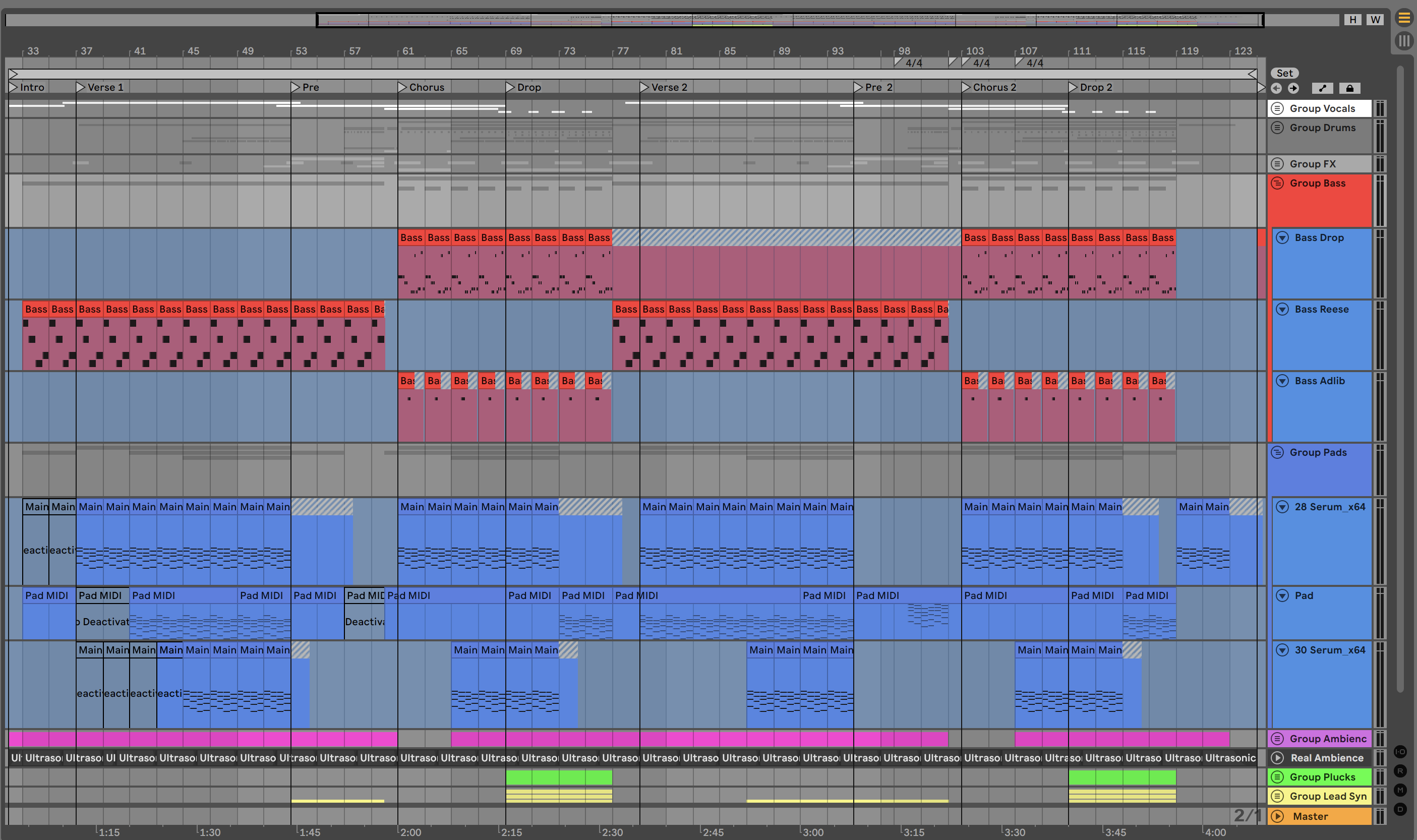Unfold the Group Drums track
The width and height of the screenshot is (1417, 840).
click(1277, 128)
